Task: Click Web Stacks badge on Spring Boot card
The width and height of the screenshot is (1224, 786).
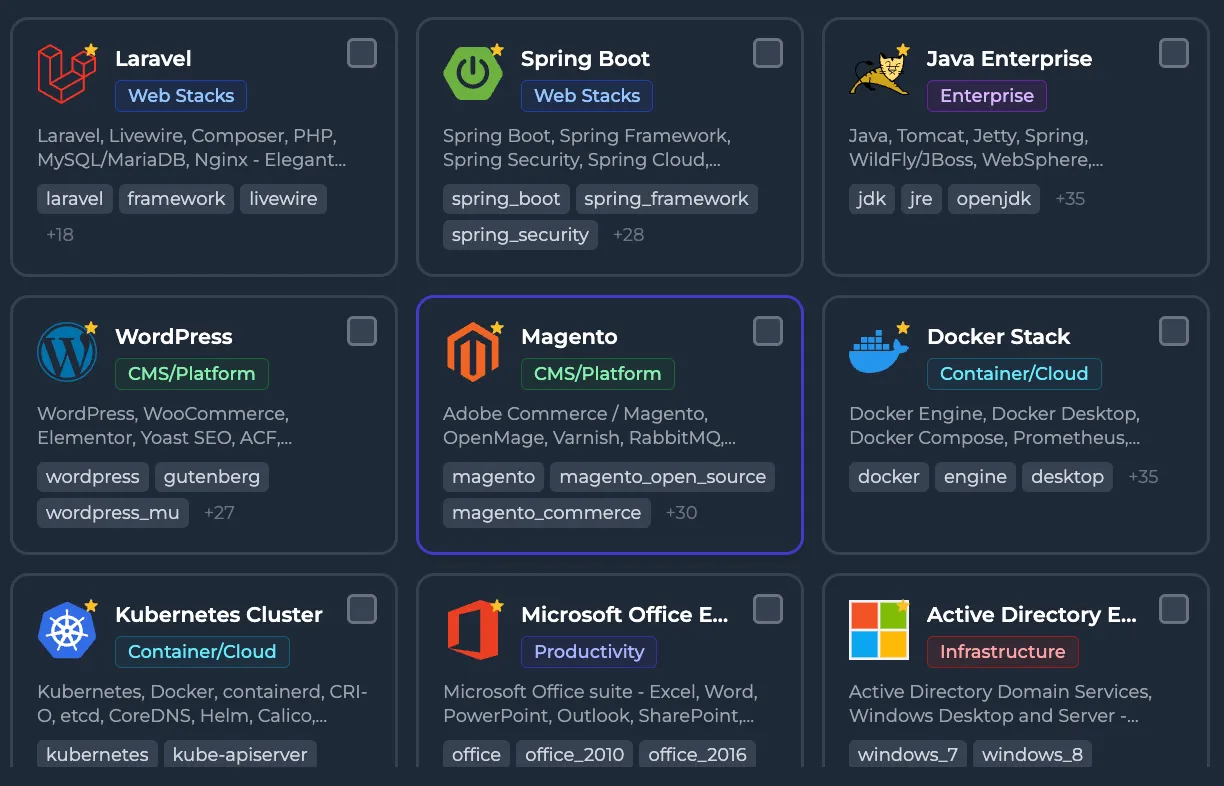Action: [x=587, y=96]
